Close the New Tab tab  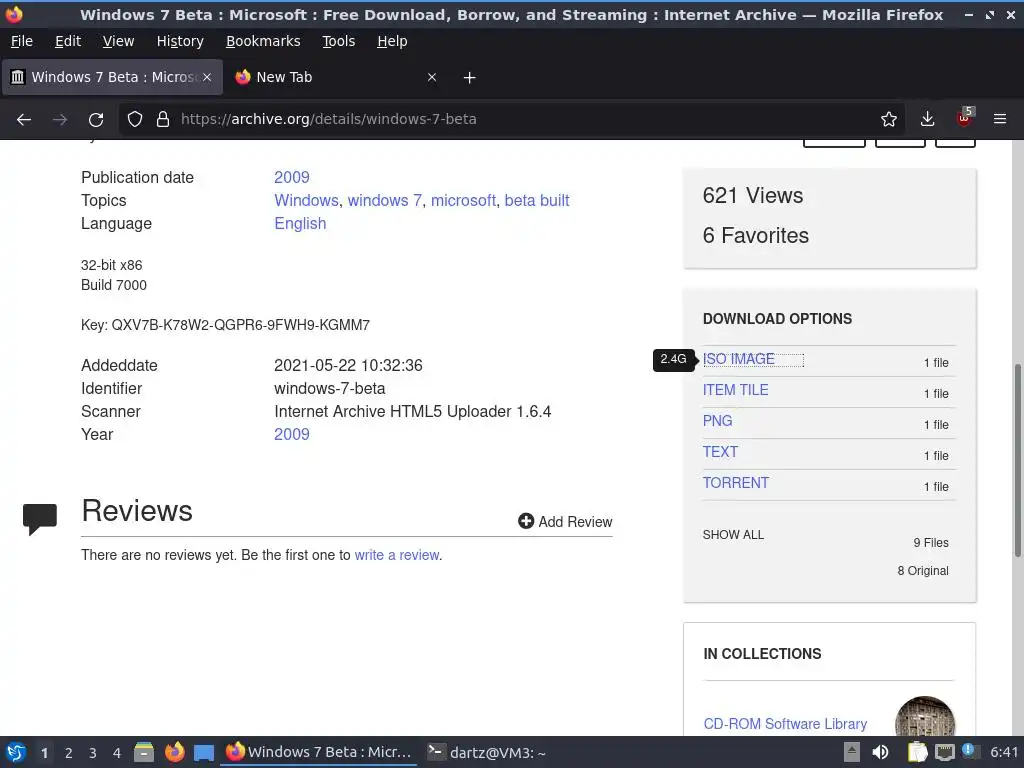click(432, 77)
